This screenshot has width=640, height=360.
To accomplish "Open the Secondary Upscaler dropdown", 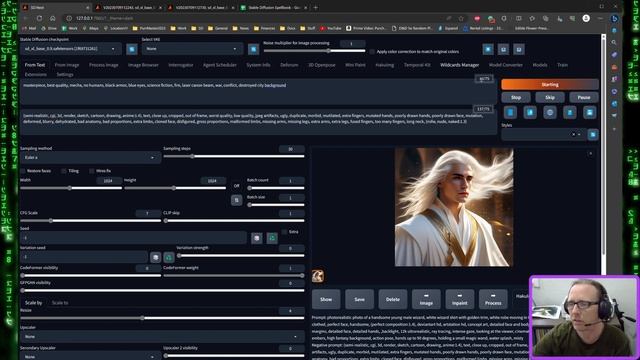I will [x=90, y=356].
